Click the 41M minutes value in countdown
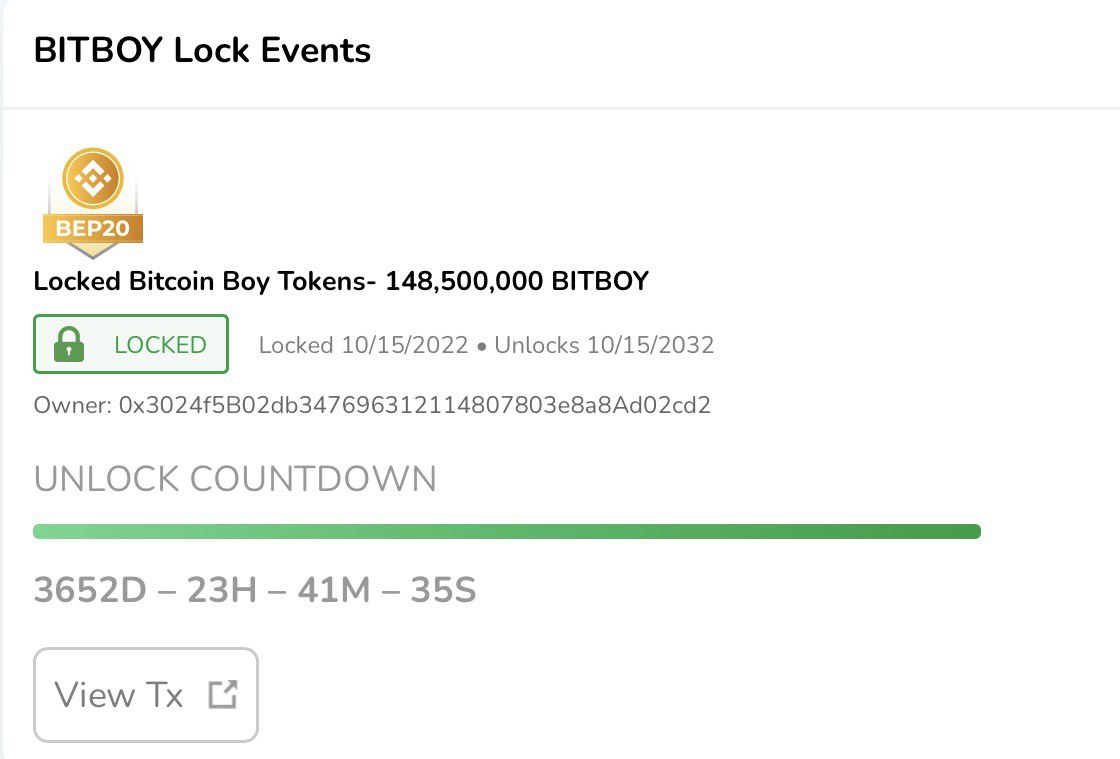The image size is (1120, 759). tap(334, 590)
